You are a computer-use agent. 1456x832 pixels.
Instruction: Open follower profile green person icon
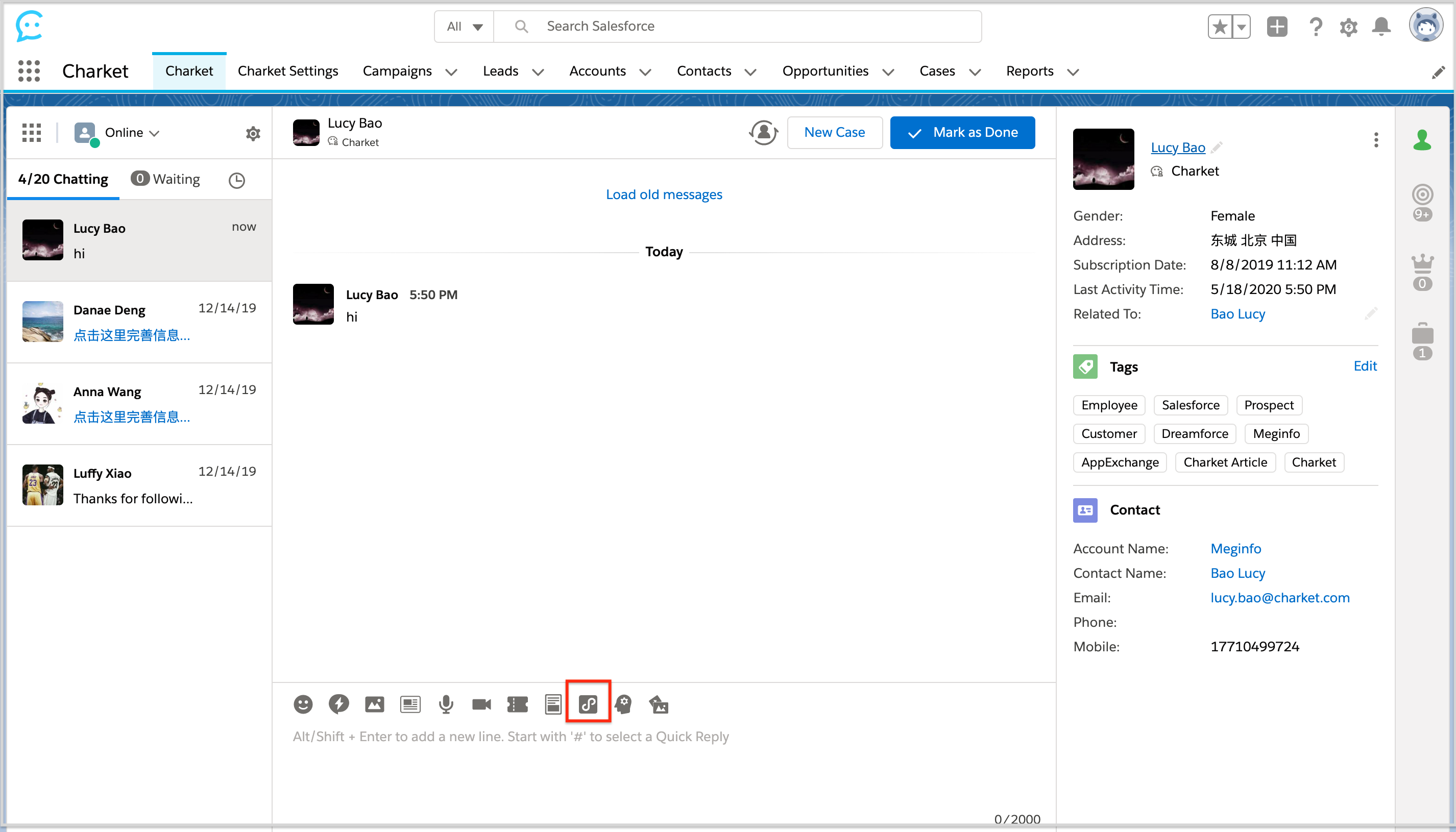(1422, 140)
